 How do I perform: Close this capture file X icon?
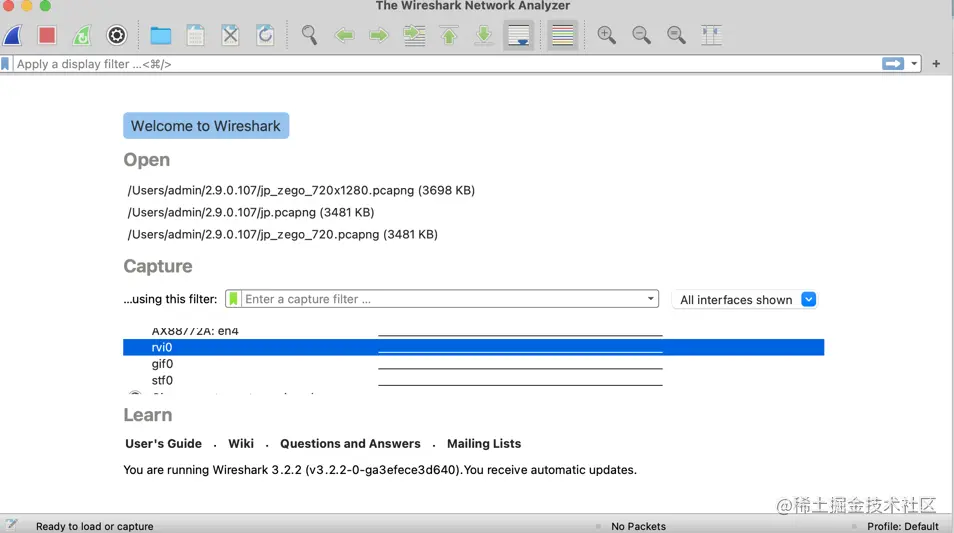click(x=231, y=35)
